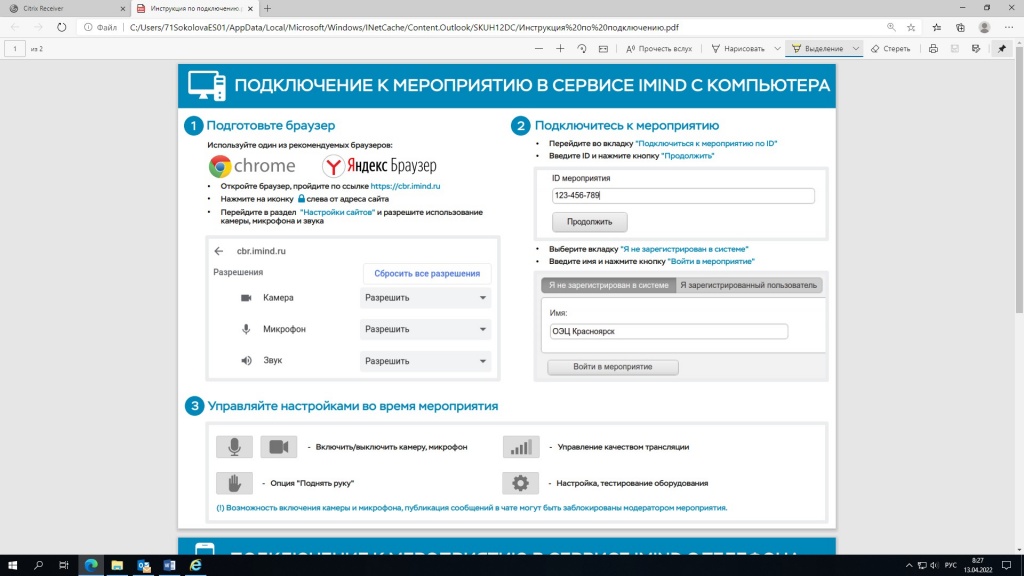This screenshot has height=576, width=1024.
Task: Expand the Выделение color options dropdown arrow
Action: pos(853,48)
